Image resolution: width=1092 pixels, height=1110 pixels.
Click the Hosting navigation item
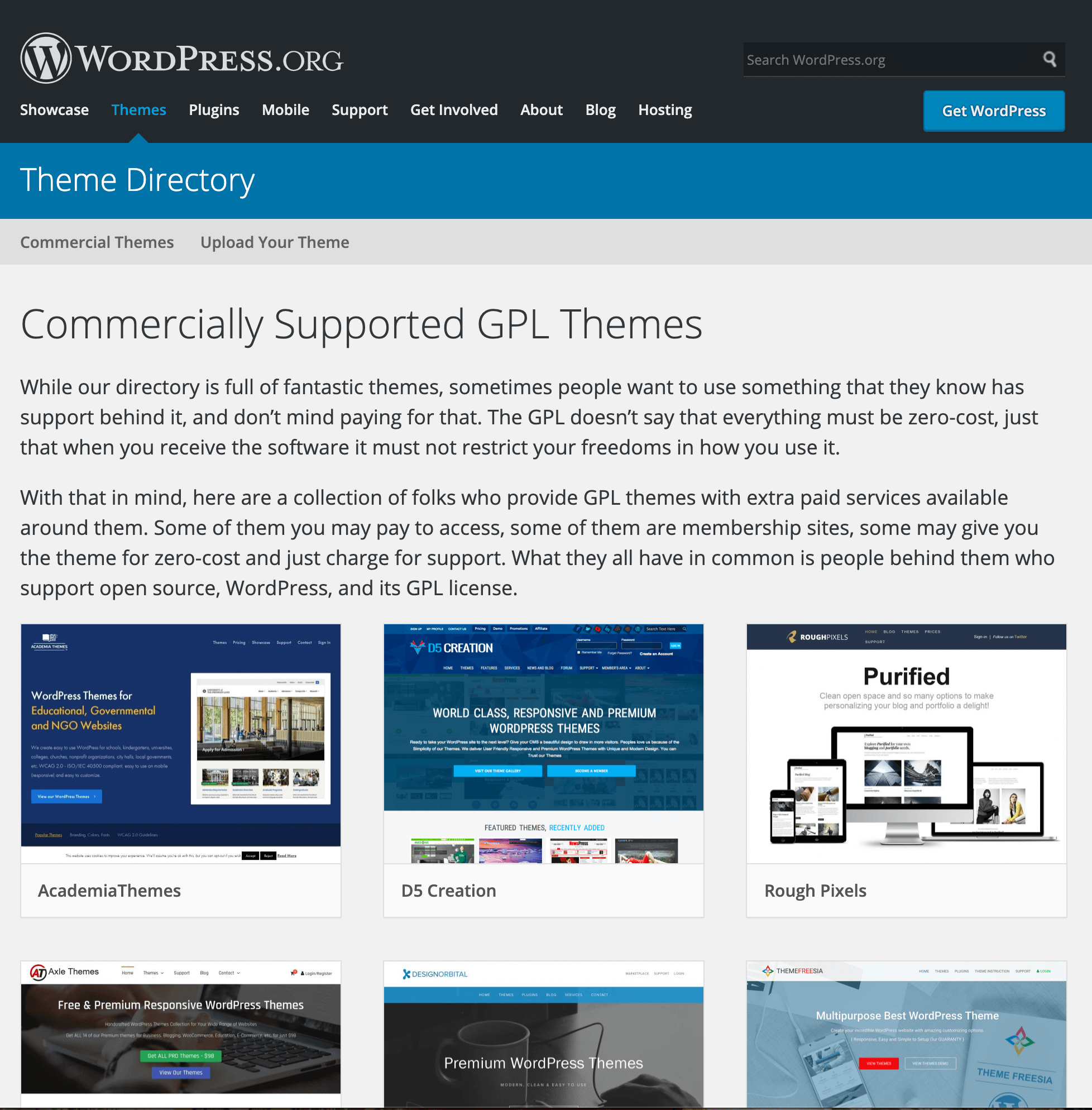(665, 110)
